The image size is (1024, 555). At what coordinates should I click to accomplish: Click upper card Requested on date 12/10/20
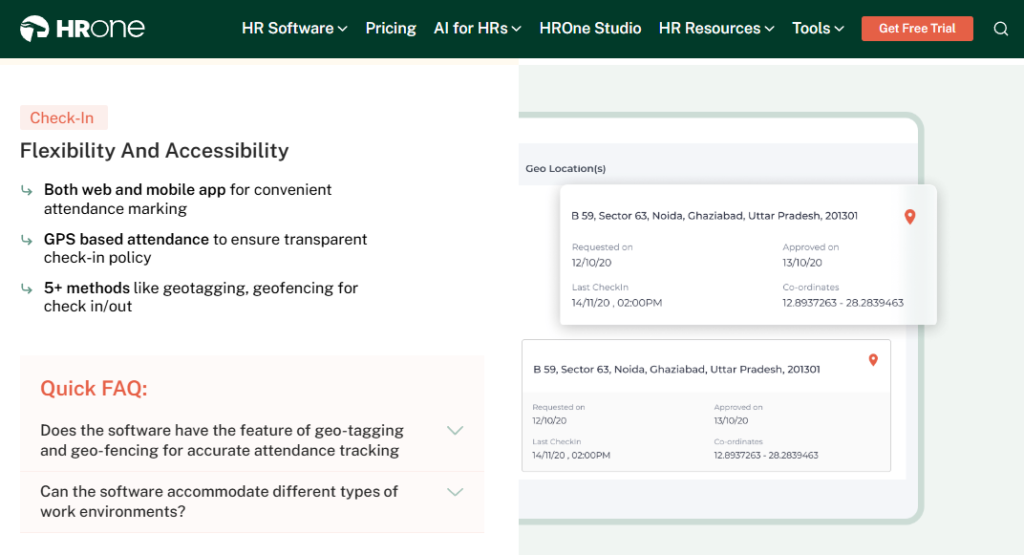(592, 262)
